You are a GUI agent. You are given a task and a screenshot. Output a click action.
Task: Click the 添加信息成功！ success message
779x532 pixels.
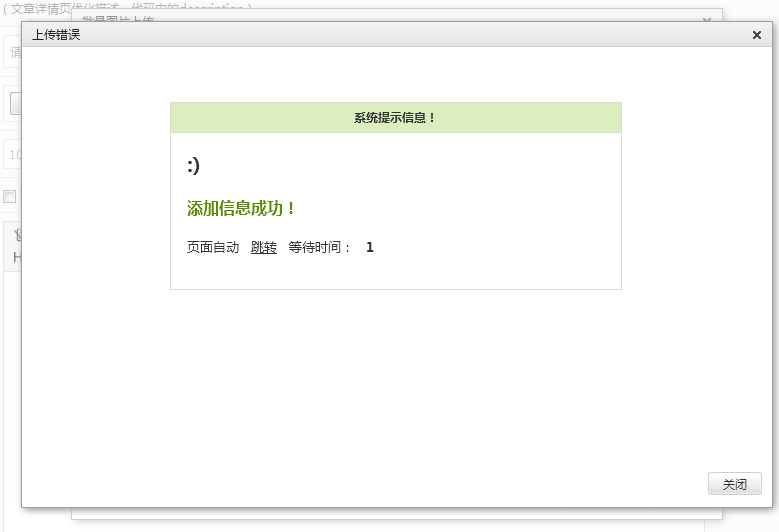pyautogui.click(x=241, y=208)
